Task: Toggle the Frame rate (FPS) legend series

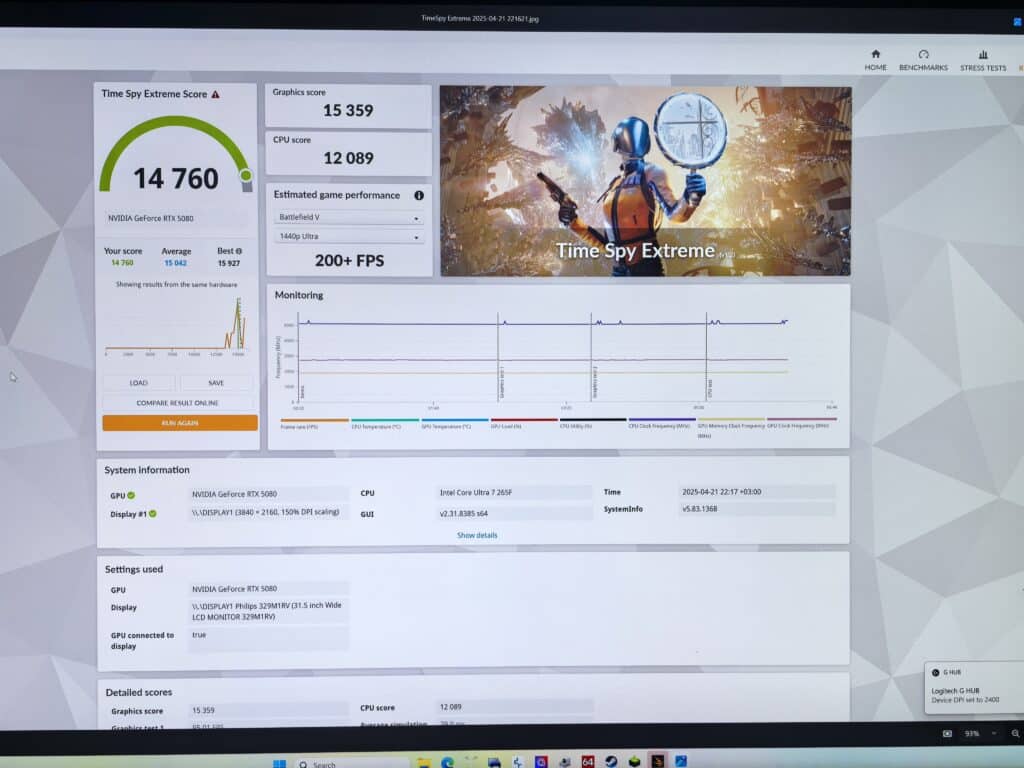Action: click(x=313, y=424)
